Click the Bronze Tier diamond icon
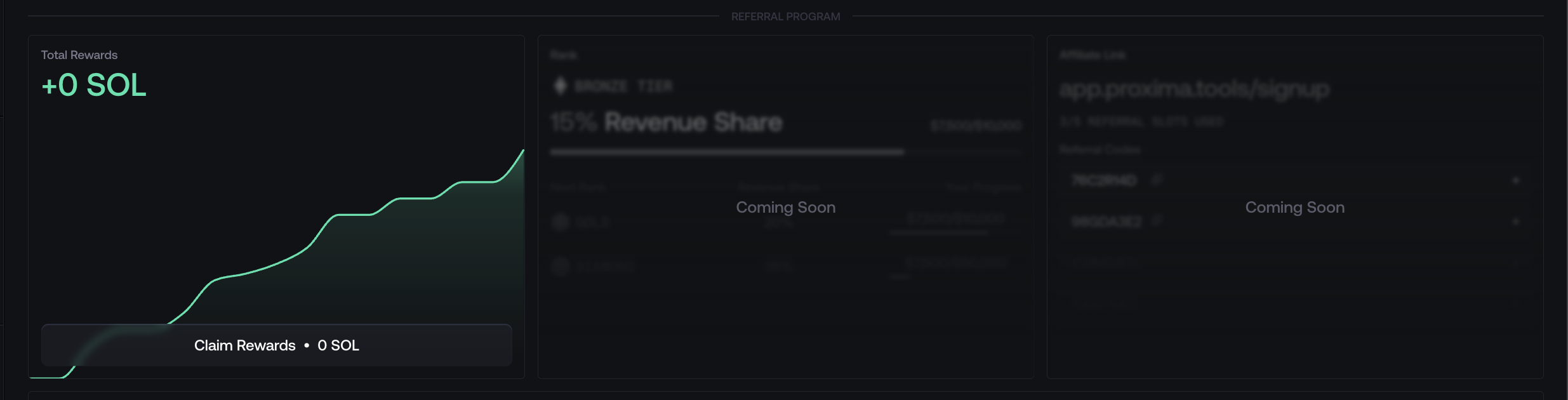Viewport: 1568px width, 400px height. click(x=560, y=86)
